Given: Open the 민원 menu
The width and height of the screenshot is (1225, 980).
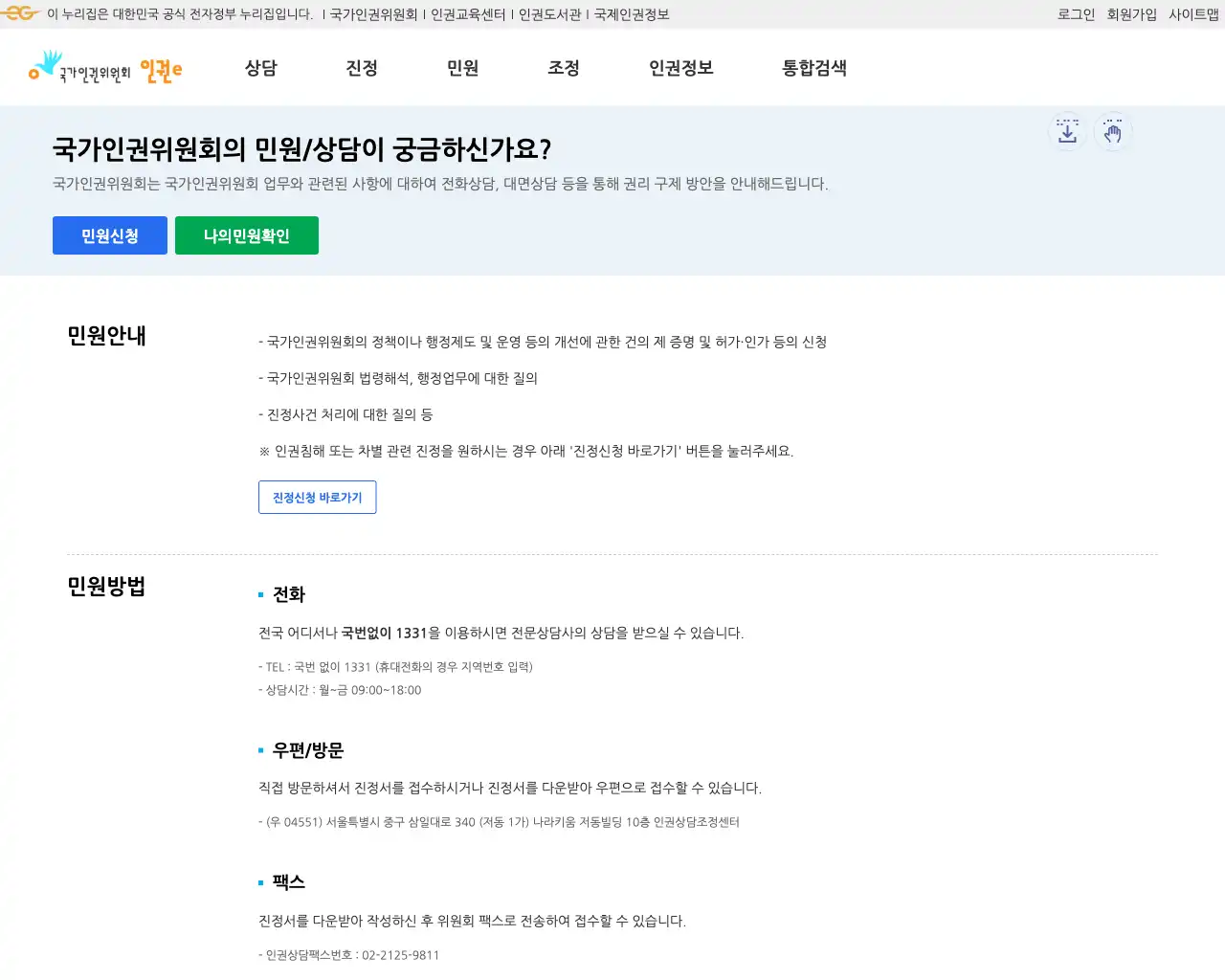Looking at the screenshot, I should [463, 68].
